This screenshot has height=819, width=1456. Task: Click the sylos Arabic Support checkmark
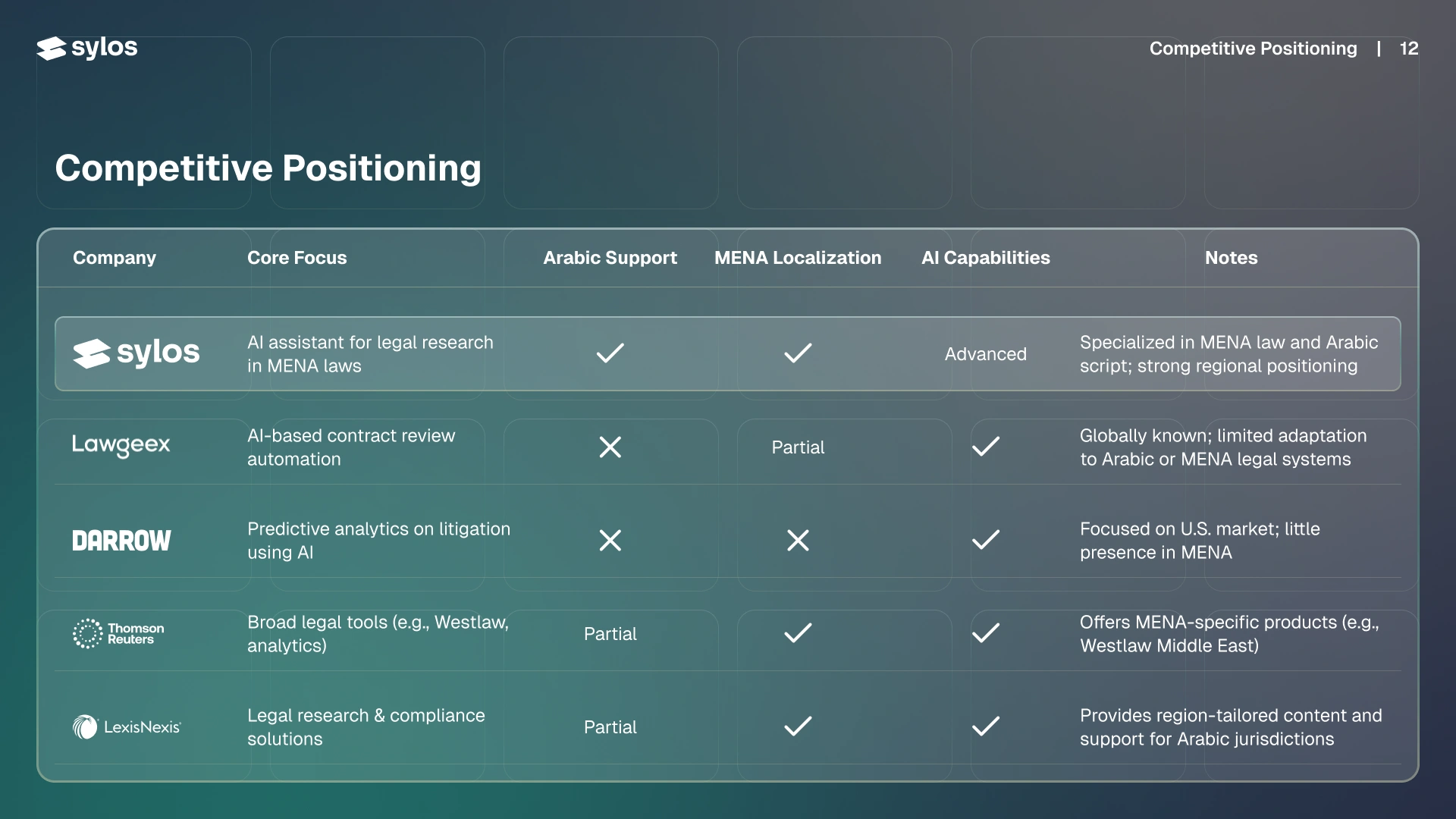pos(610,353)
